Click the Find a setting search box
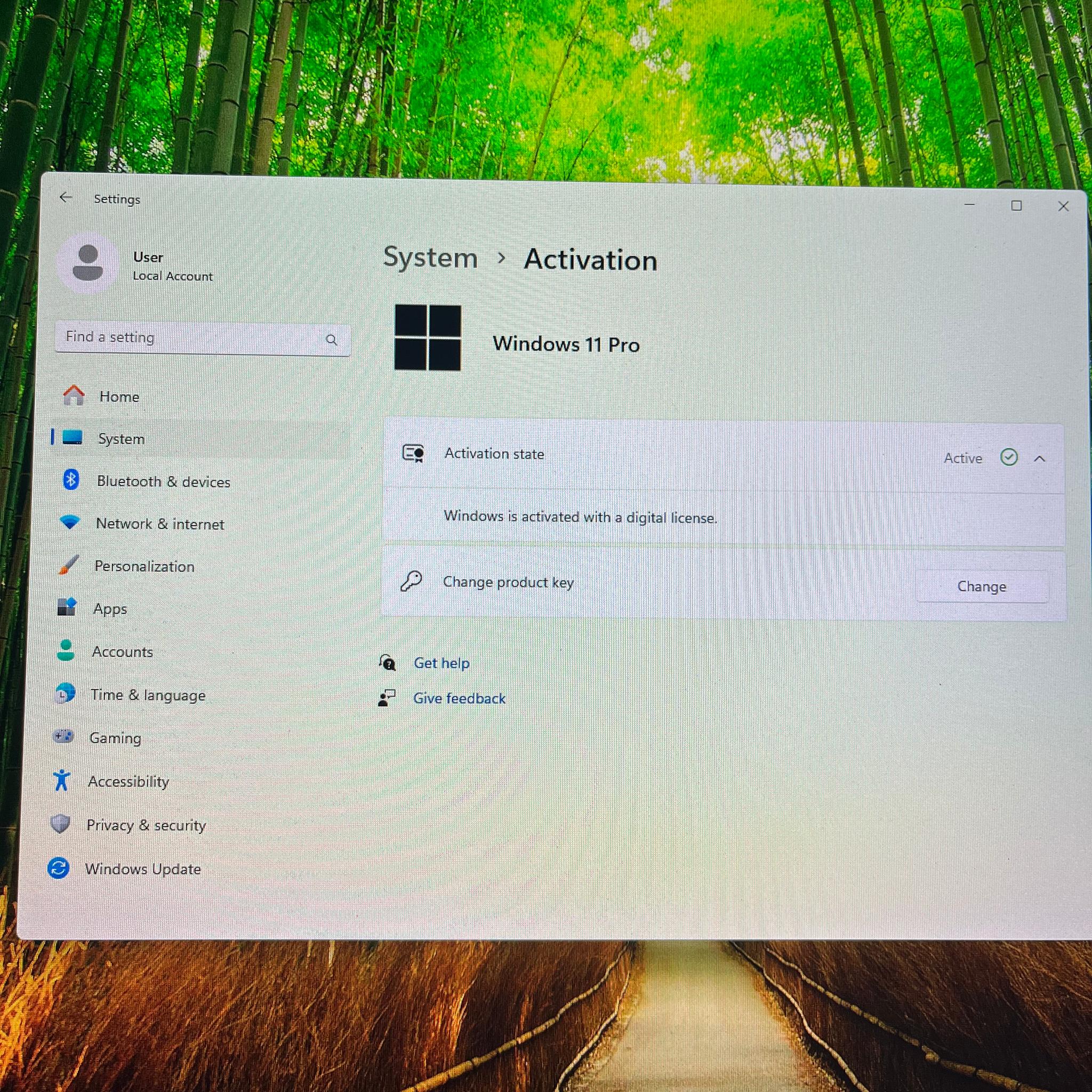Viewport: 1092px width, 1092px height. pyautogui.click(x=203, y=339)
